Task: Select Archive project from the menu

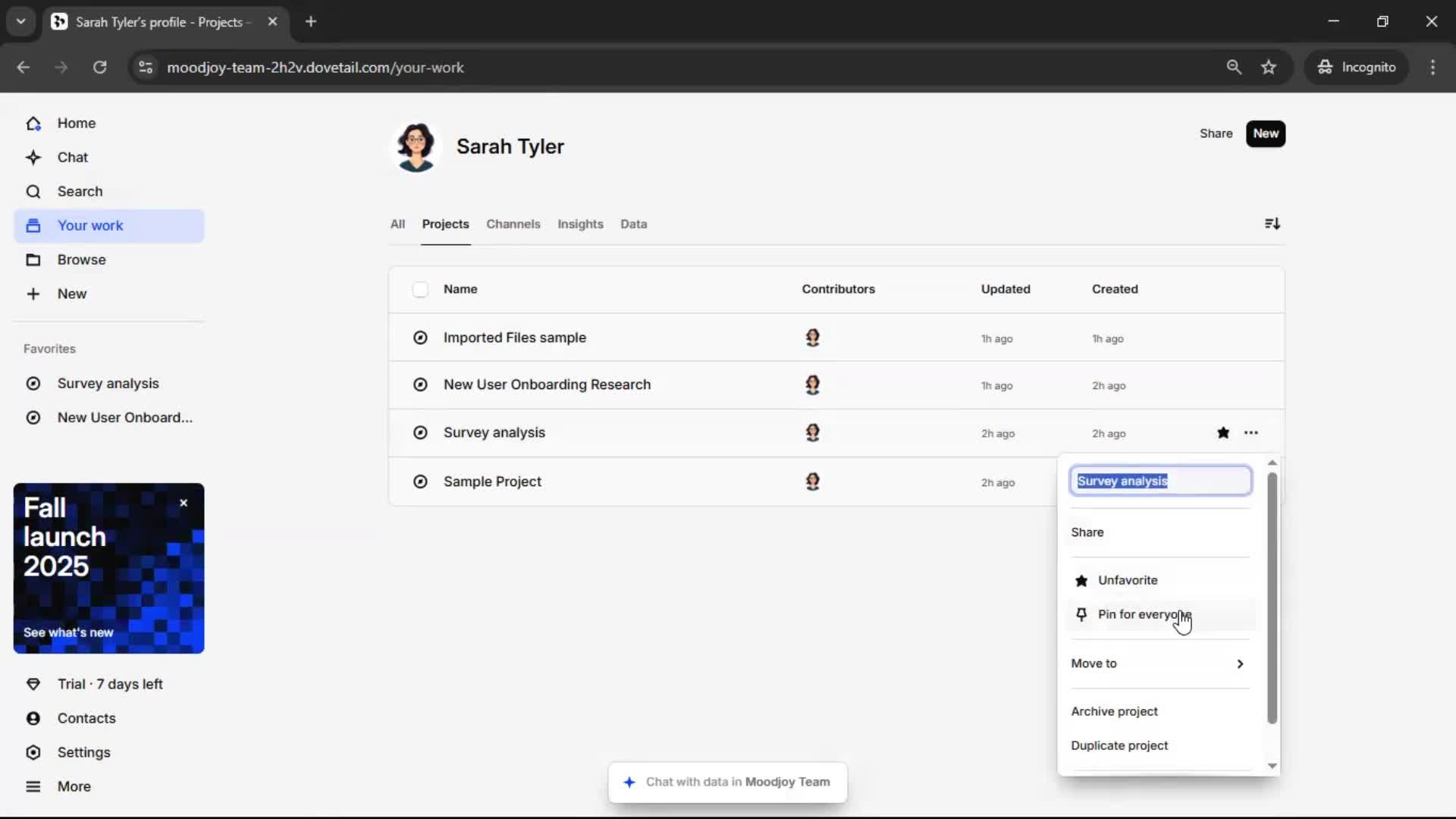Action: coord(1114,711)
